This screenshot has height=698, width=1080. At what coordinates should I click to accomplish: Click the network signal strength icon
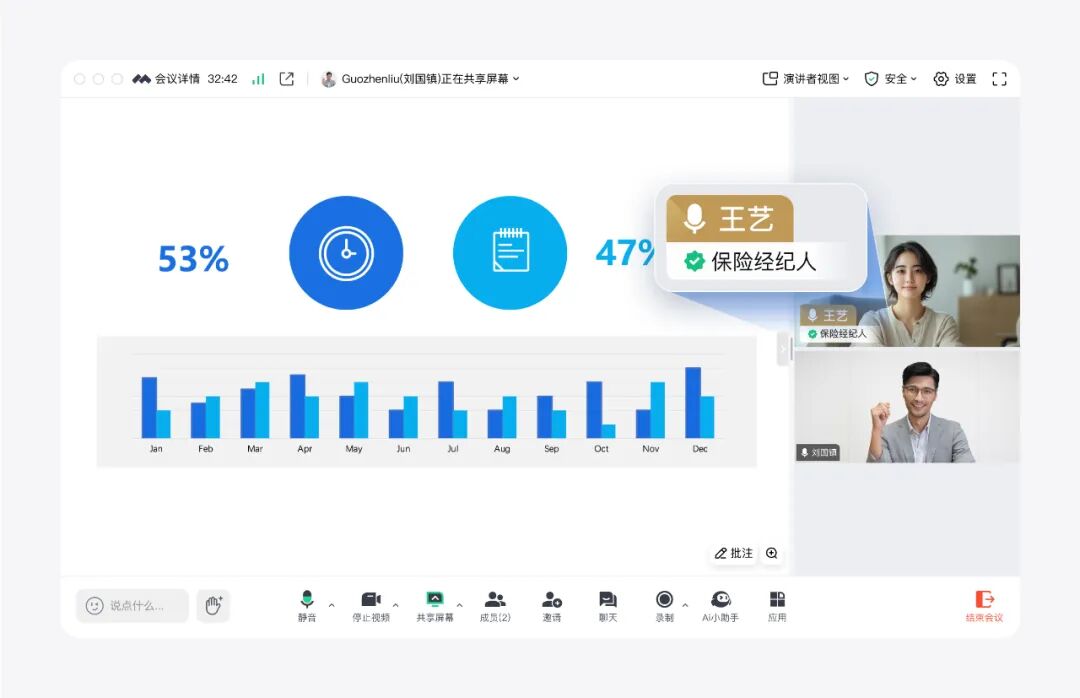click(258, 79)
